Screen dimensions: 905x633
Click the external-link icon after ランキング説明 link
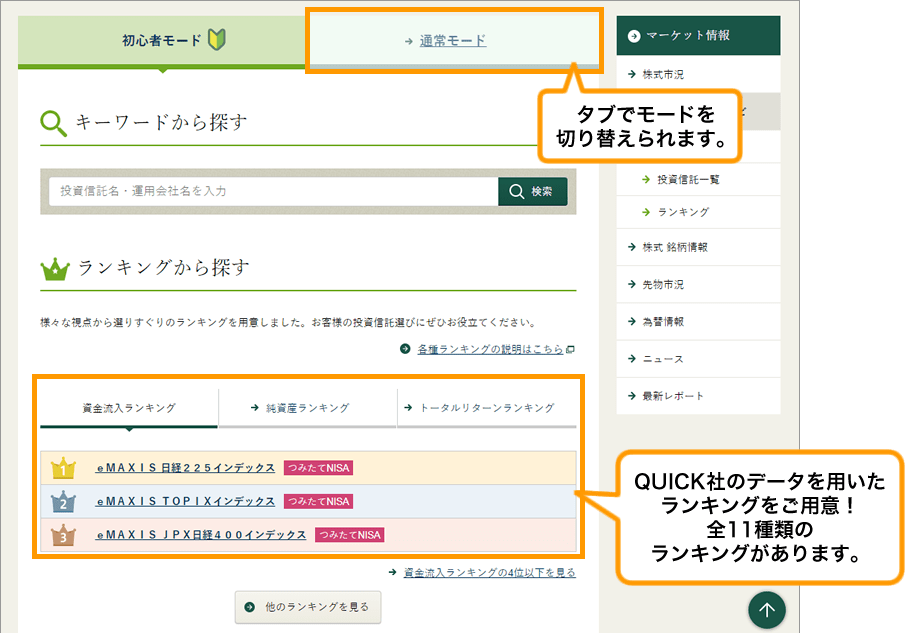(x=570, y=349)
